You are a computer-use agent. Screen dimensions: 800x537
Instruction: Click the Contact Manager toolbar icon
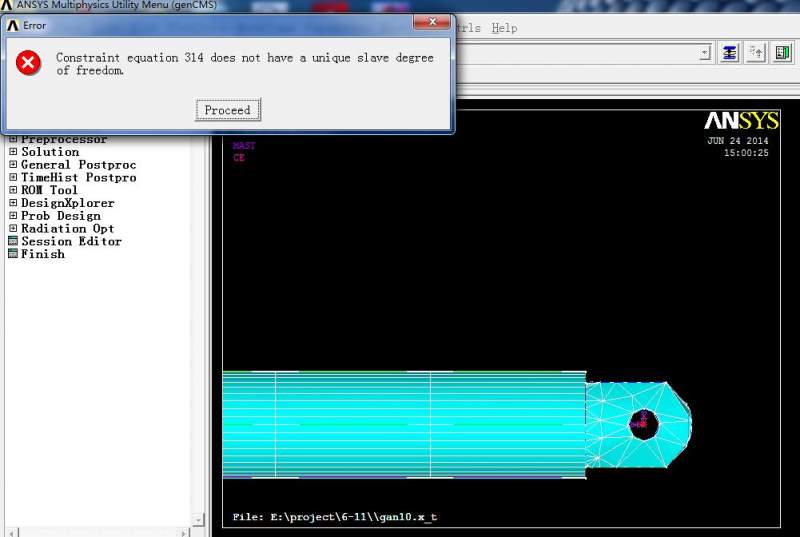click(782, 53)
